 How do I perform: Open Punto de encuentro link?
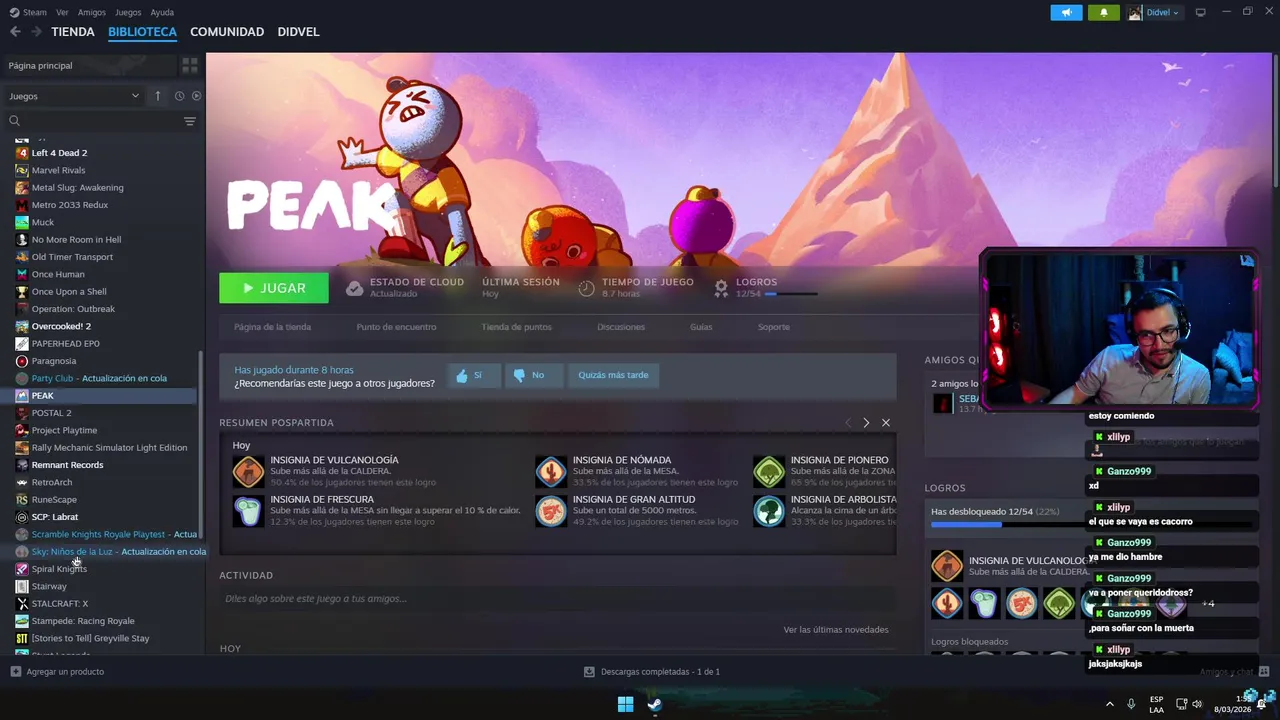(x=396, y=327)
